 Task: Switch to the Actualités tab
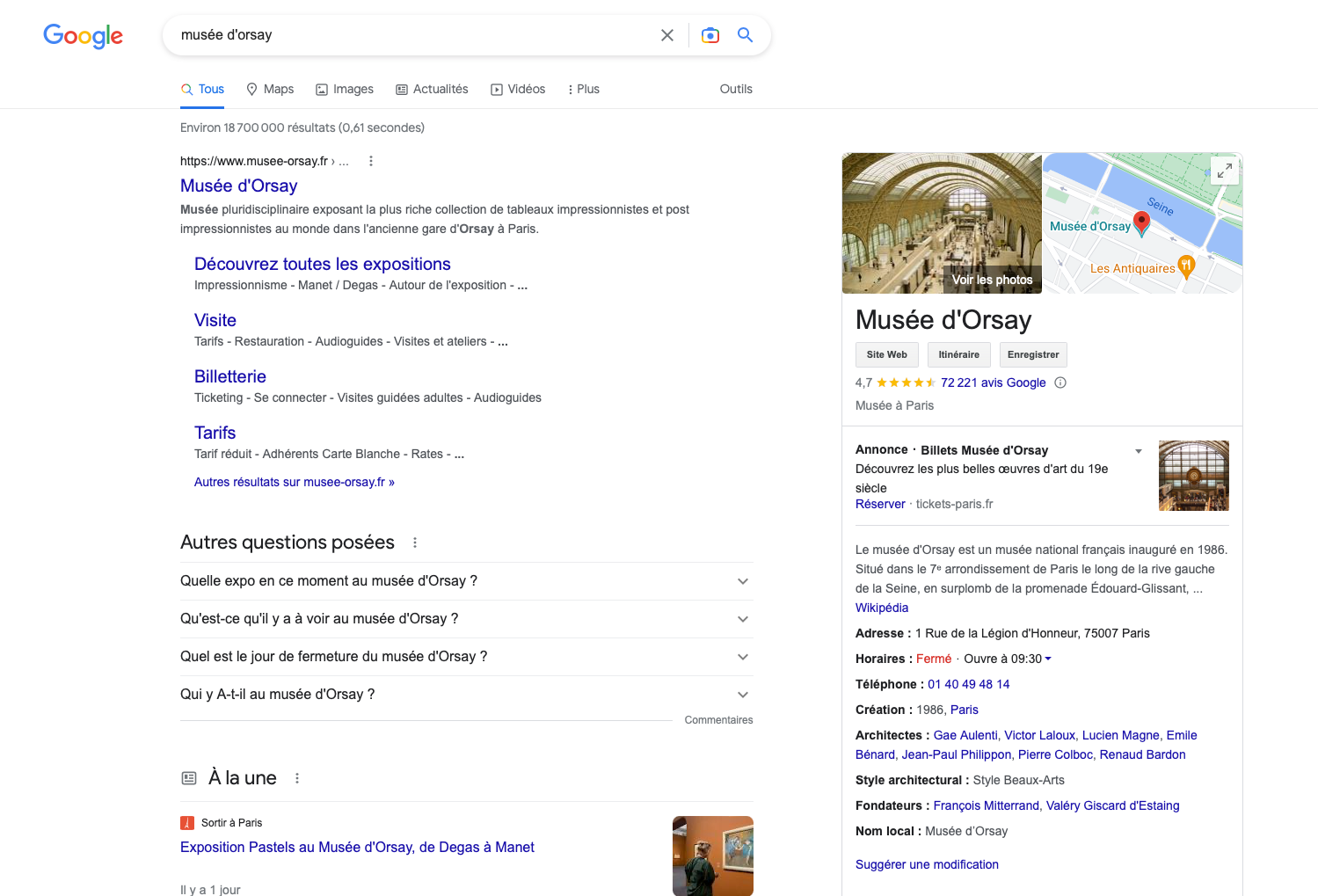432,89
